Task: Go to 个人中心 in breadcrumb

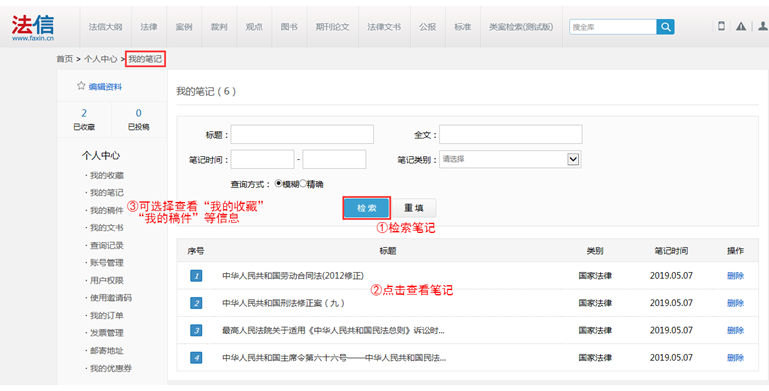Action: [x=101, y=59]
